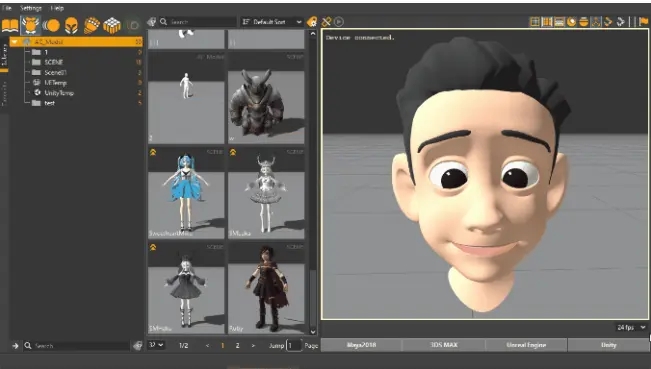Select page 1 in pagination
651x369 pixels.
point(223,345)
